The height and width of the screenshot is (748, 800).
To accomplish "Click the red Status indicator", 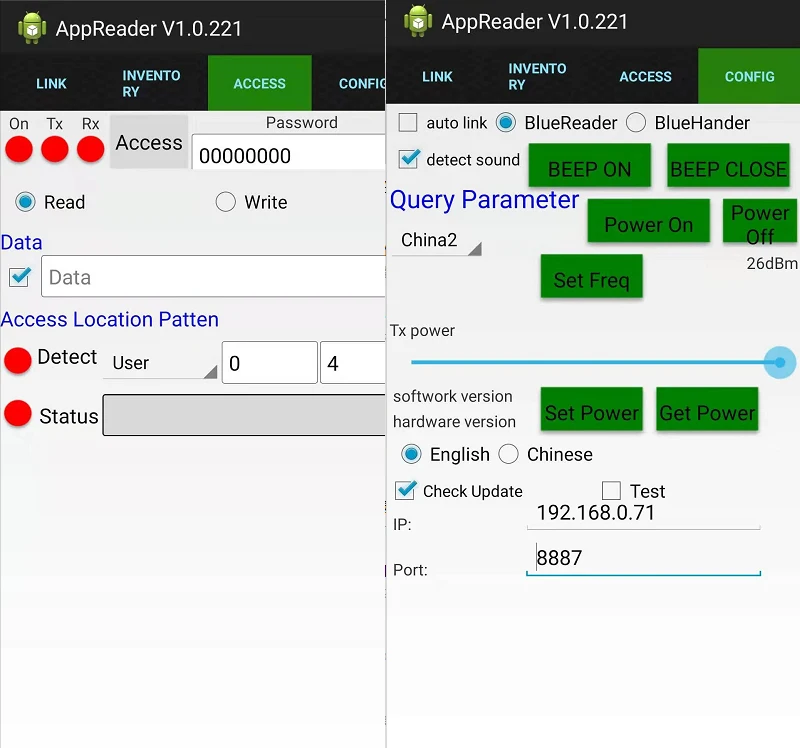I will (x=18, y=413).
